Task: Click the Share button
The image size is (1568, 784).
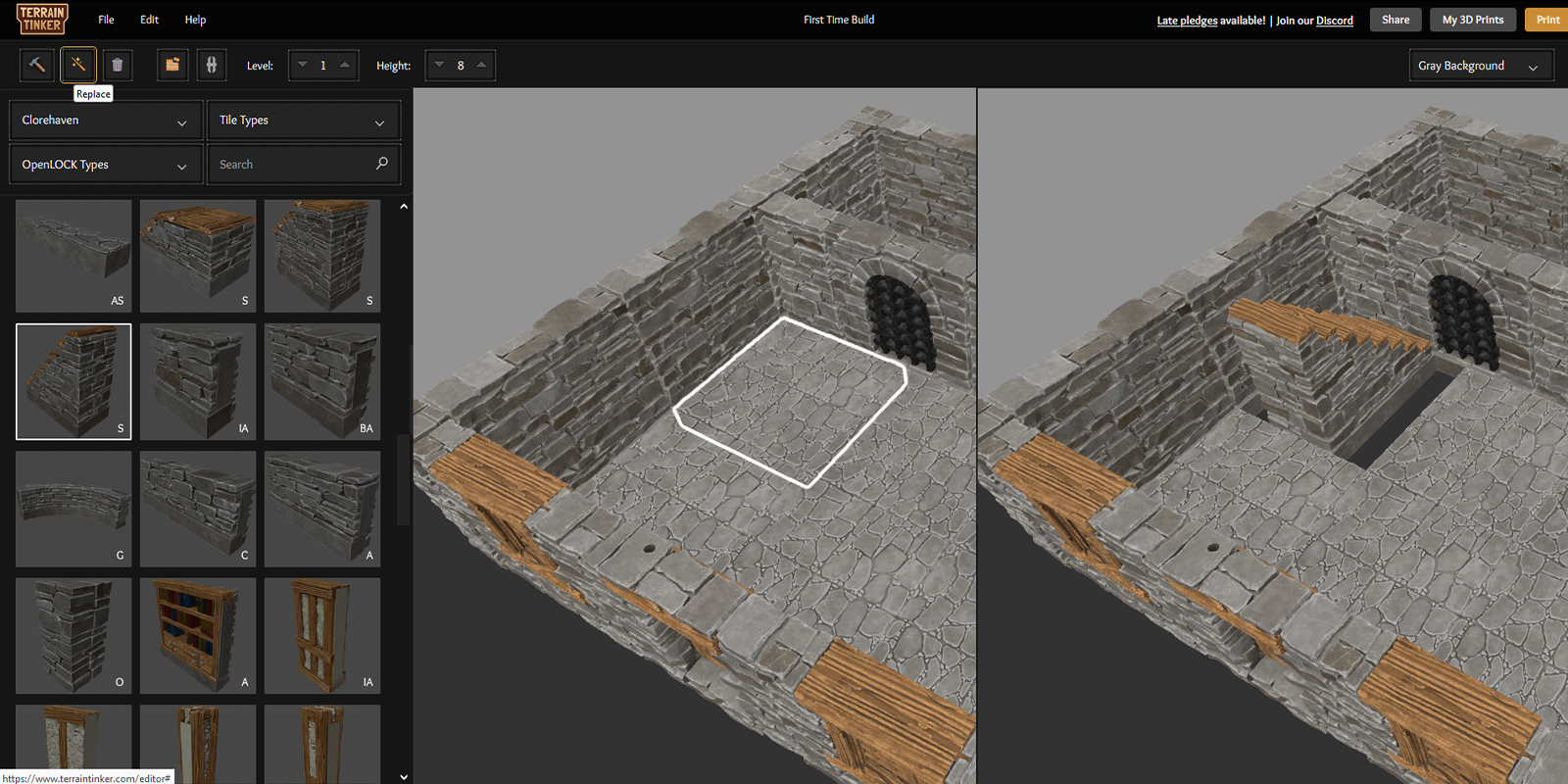Action: pyautogui.click(x=1396, y=20)
